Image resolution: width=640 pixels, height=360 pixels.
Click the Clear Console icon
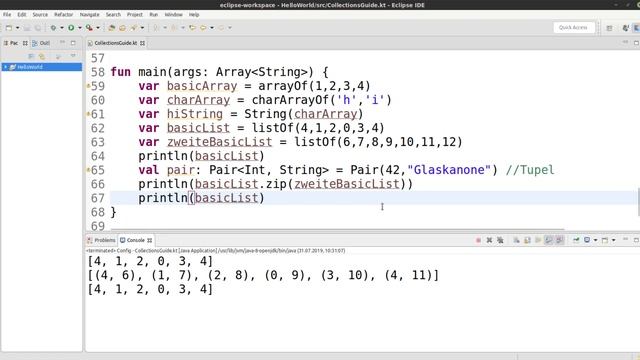(516, 240)
